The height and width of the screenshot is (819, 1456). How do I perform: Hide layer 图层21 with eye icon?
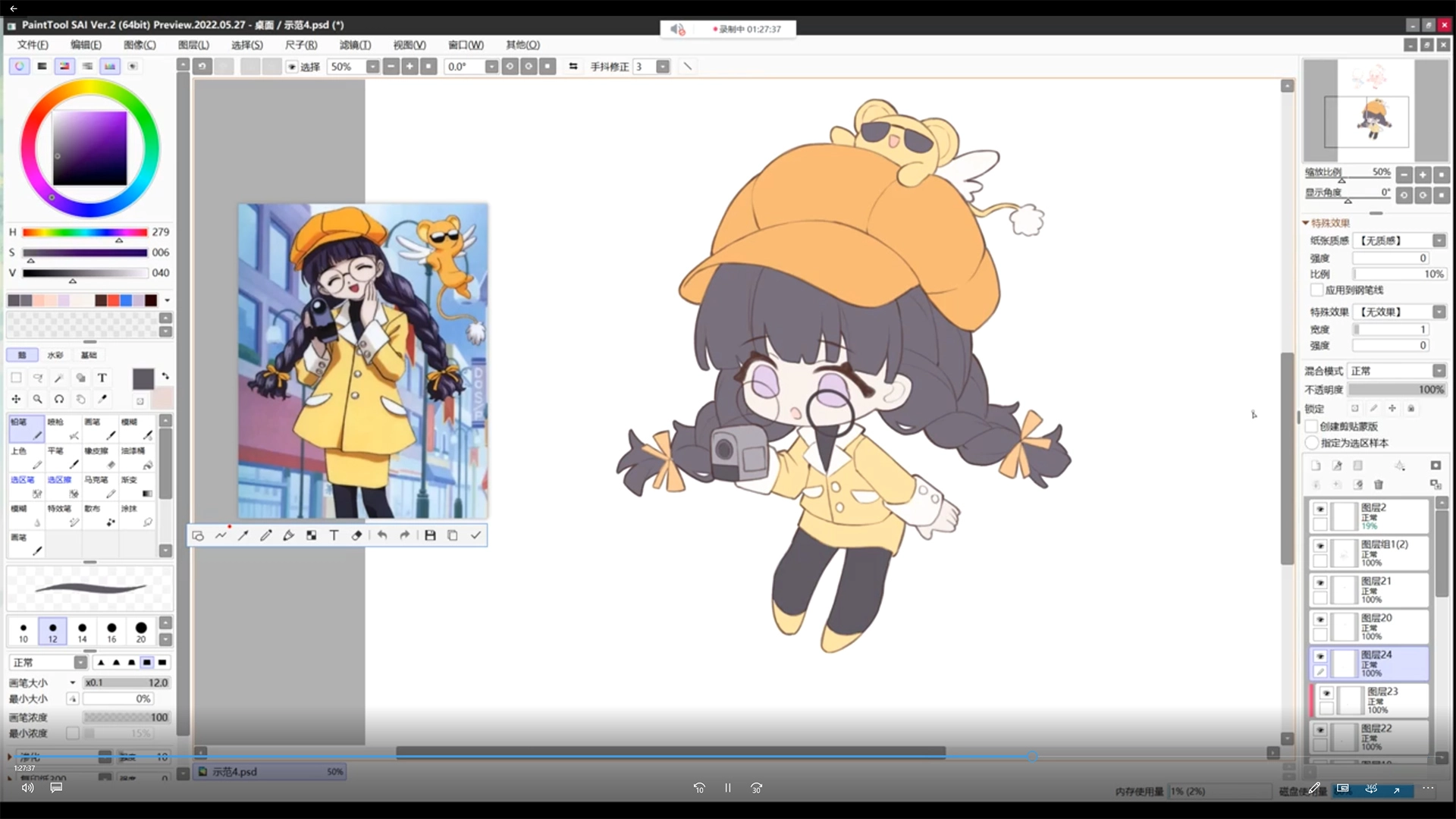(x=1320, y=583)
